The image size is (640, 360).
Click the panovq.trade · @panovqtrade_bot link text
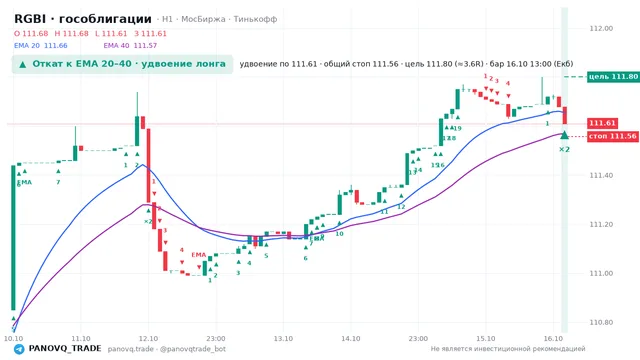(167, 349)
